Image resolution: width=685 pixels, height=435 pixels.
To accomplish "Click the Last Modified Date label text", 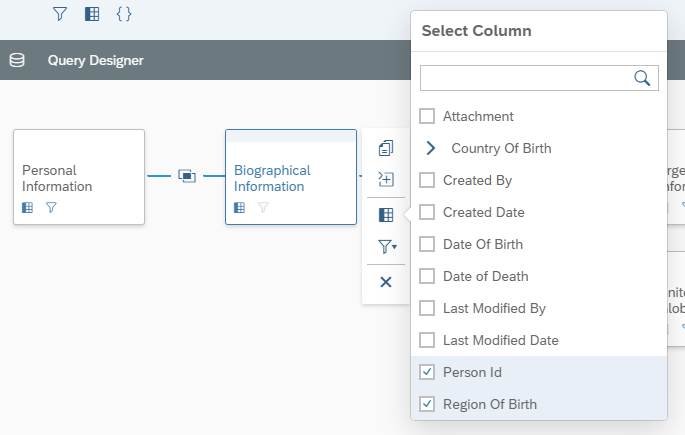I will pos(501,340).
